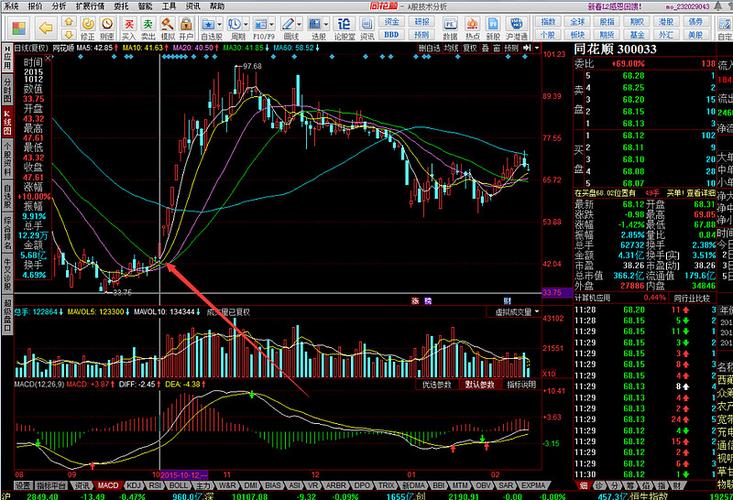Open the 模拟 simulated trading gavel icon
The height and width of the screenshot is (500, 733).
tap(167, 24)
